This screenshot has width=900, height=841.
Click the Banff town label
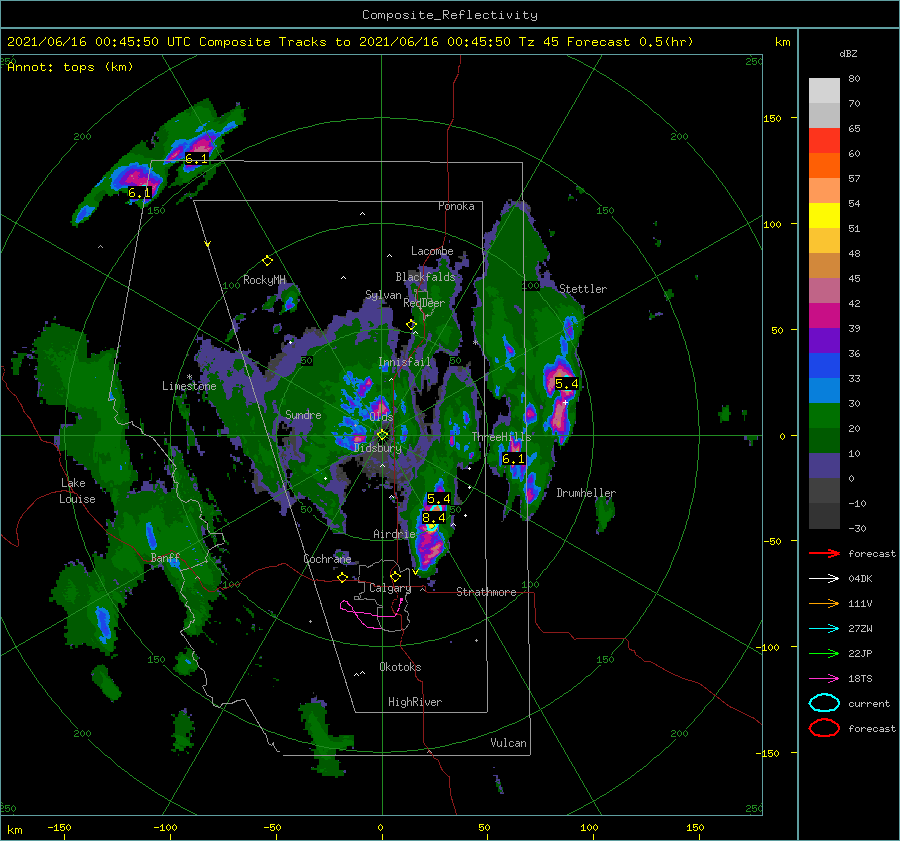point(165,558)
